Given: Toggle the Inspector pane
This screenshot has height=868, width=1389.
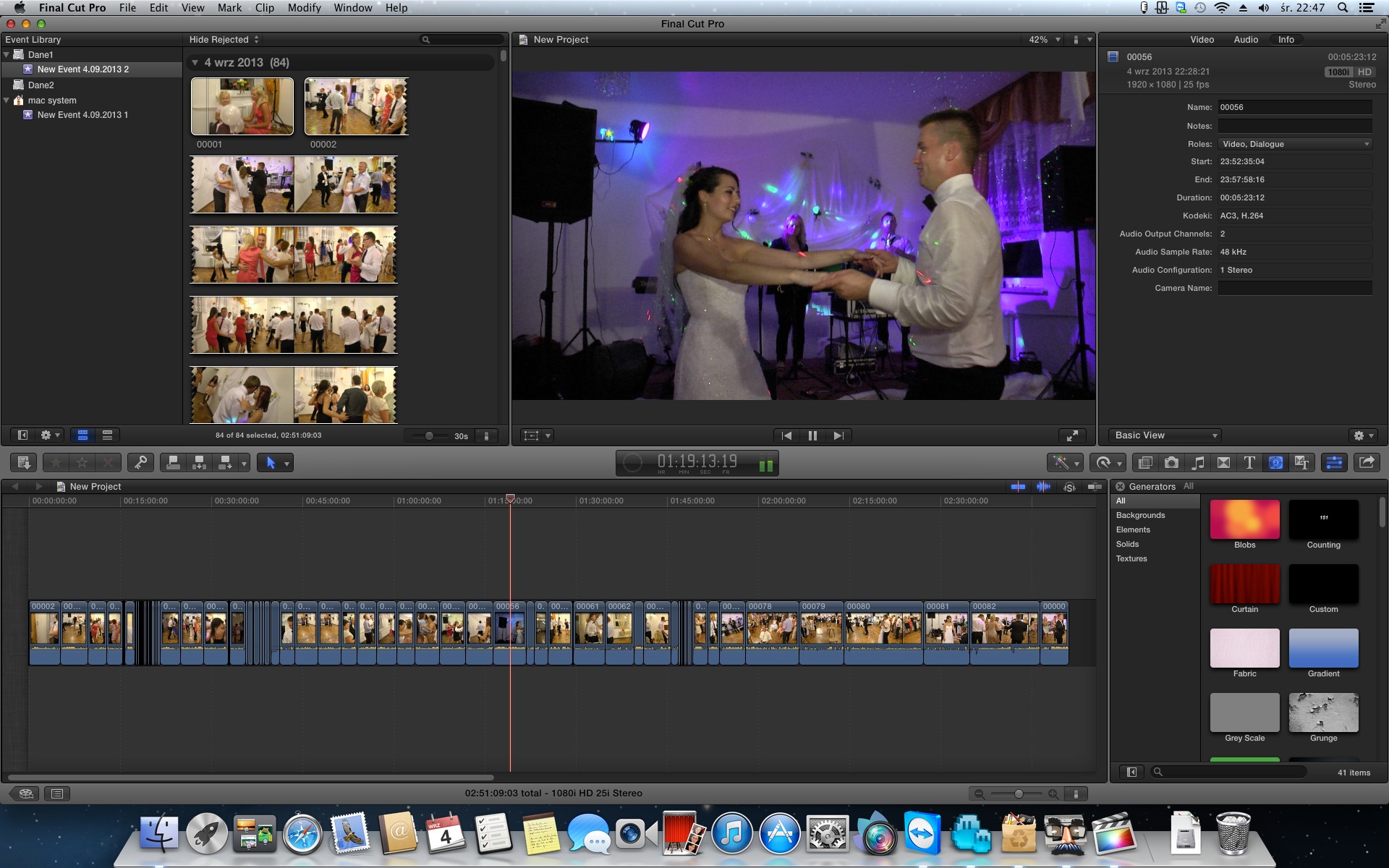Looking at the screenshot, I should point(1335,463).
